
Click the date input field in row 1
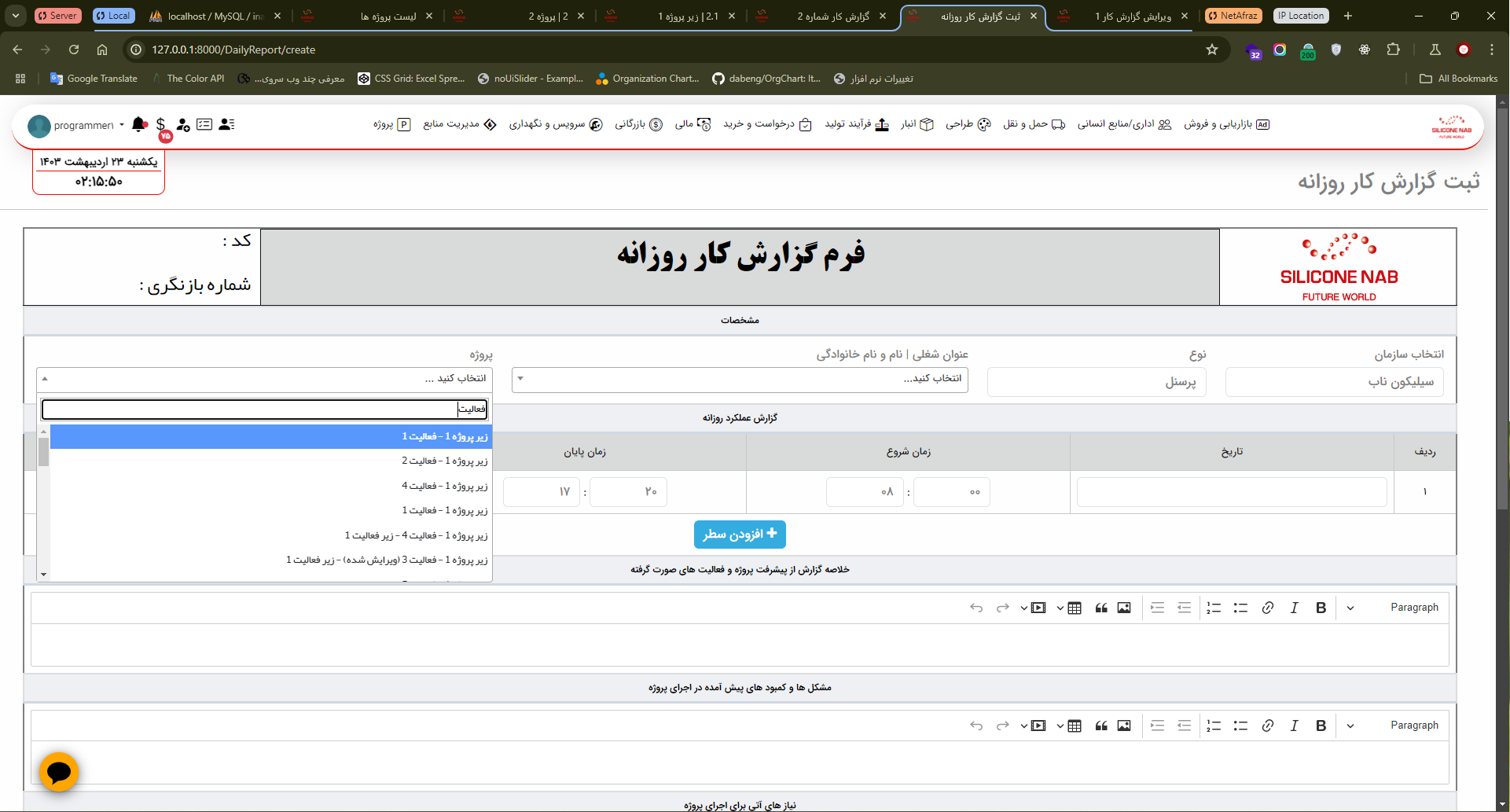(1231, 492)
